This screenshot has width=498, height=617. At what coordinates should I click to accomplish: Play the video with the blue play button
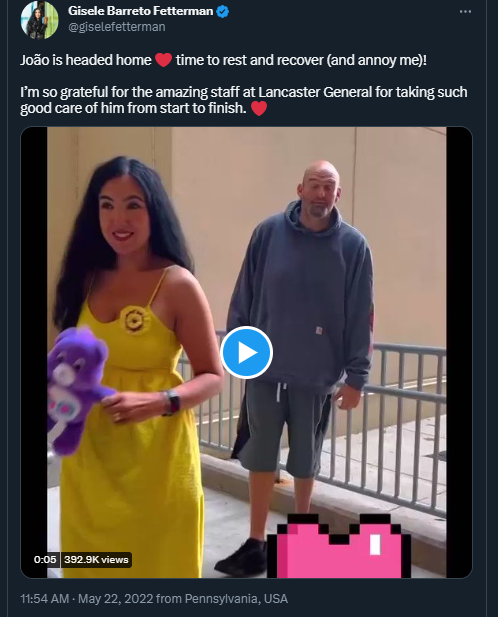[x=246, y=352]
